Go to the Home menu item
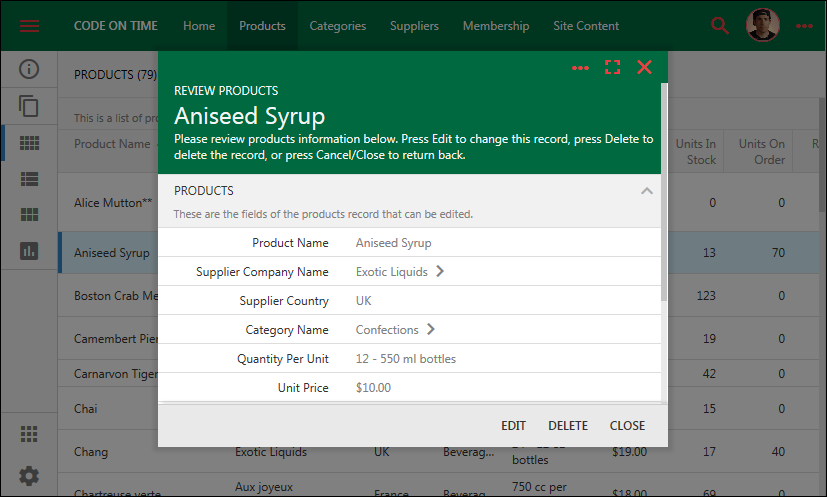 click(199, 26)
